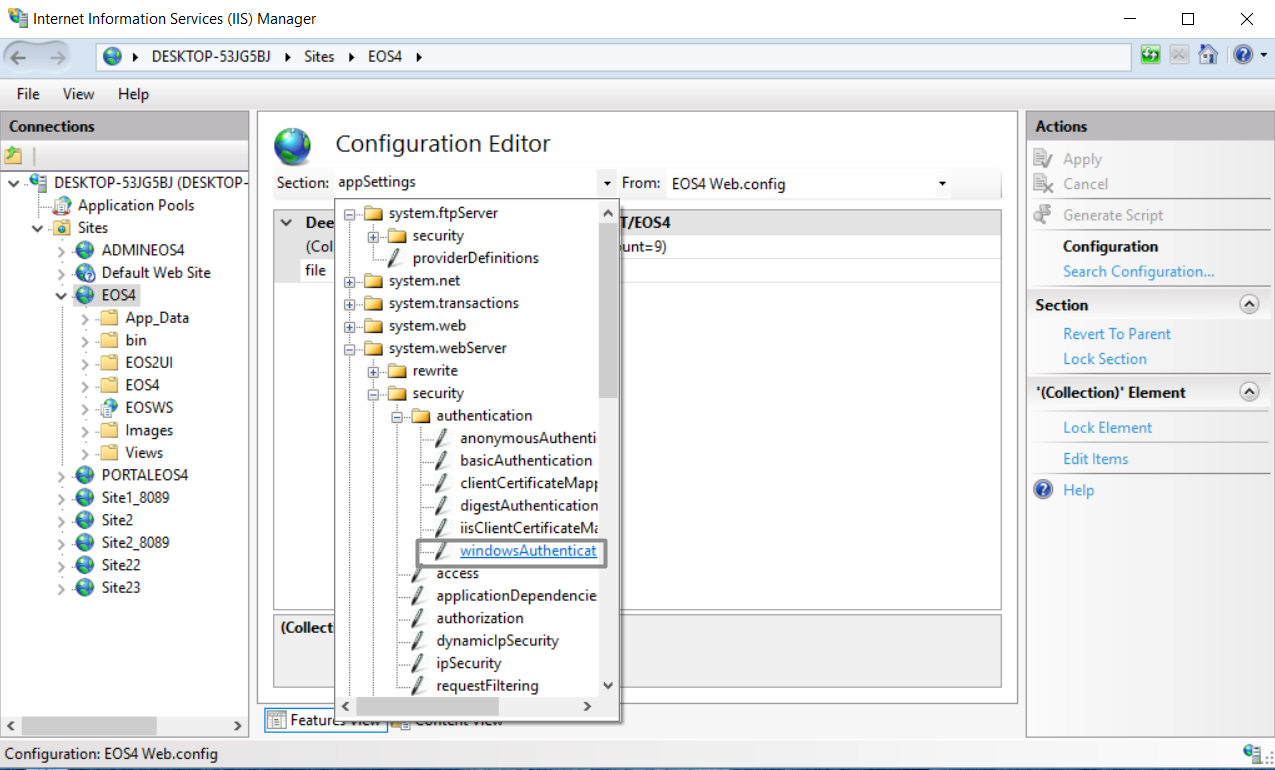Select the Site2 site globe icon

[x=85, y=520]
